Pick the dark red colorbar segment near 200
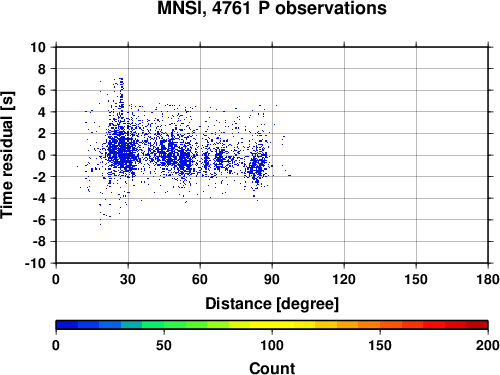The width and height of the screenshot is (500, 375). [477, 325]
